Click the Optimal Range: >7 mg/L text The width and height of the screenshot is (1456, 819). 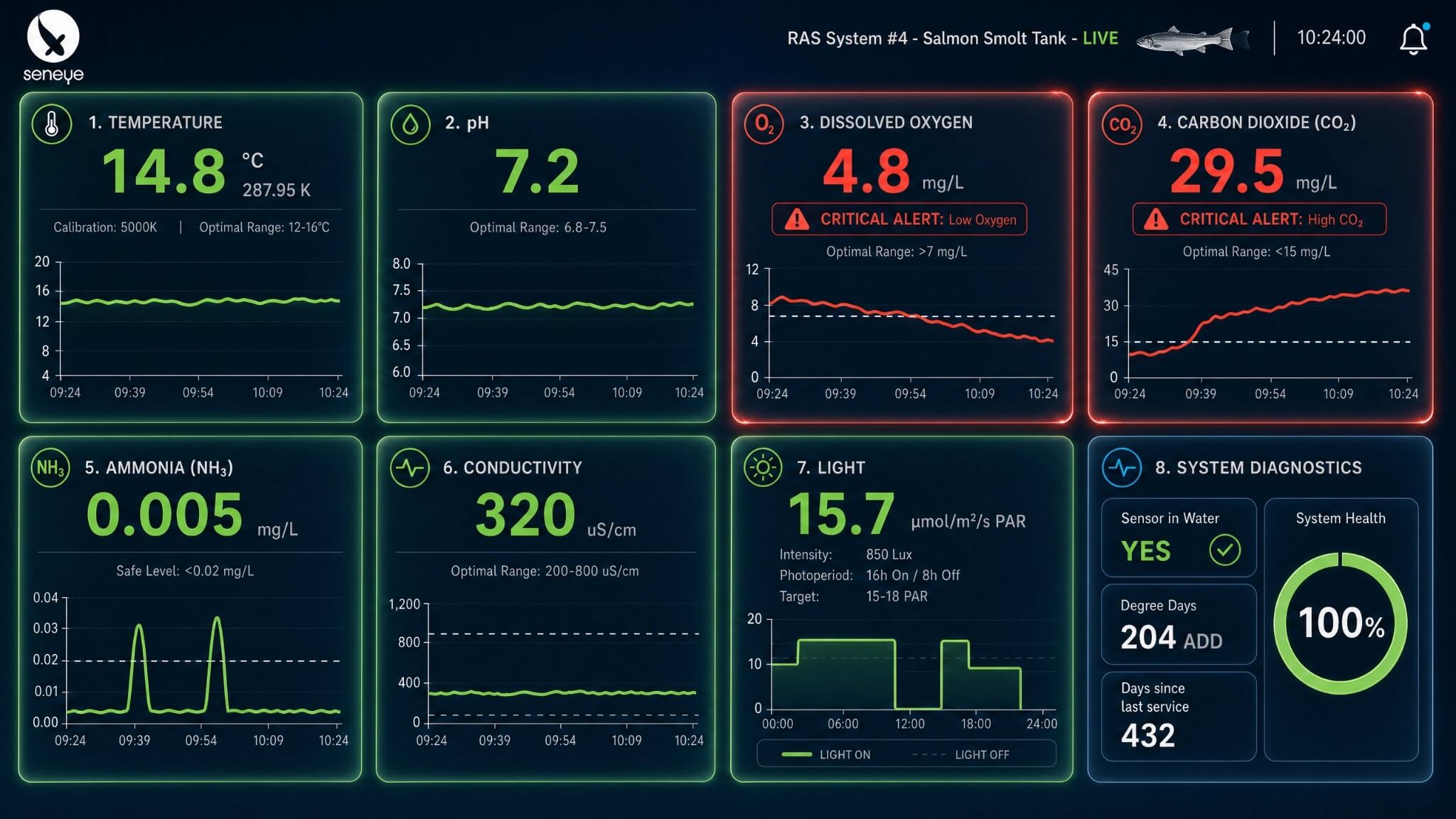pos(896,252)
